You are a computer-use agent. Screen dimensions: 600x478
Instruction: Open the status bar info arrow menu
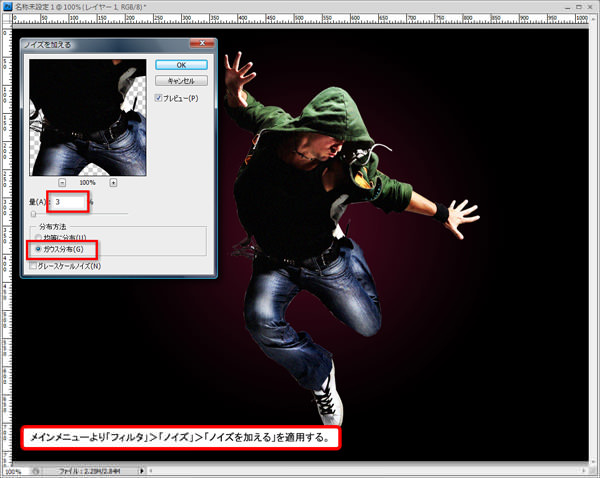pyautogui.click(x=142, y=471)
